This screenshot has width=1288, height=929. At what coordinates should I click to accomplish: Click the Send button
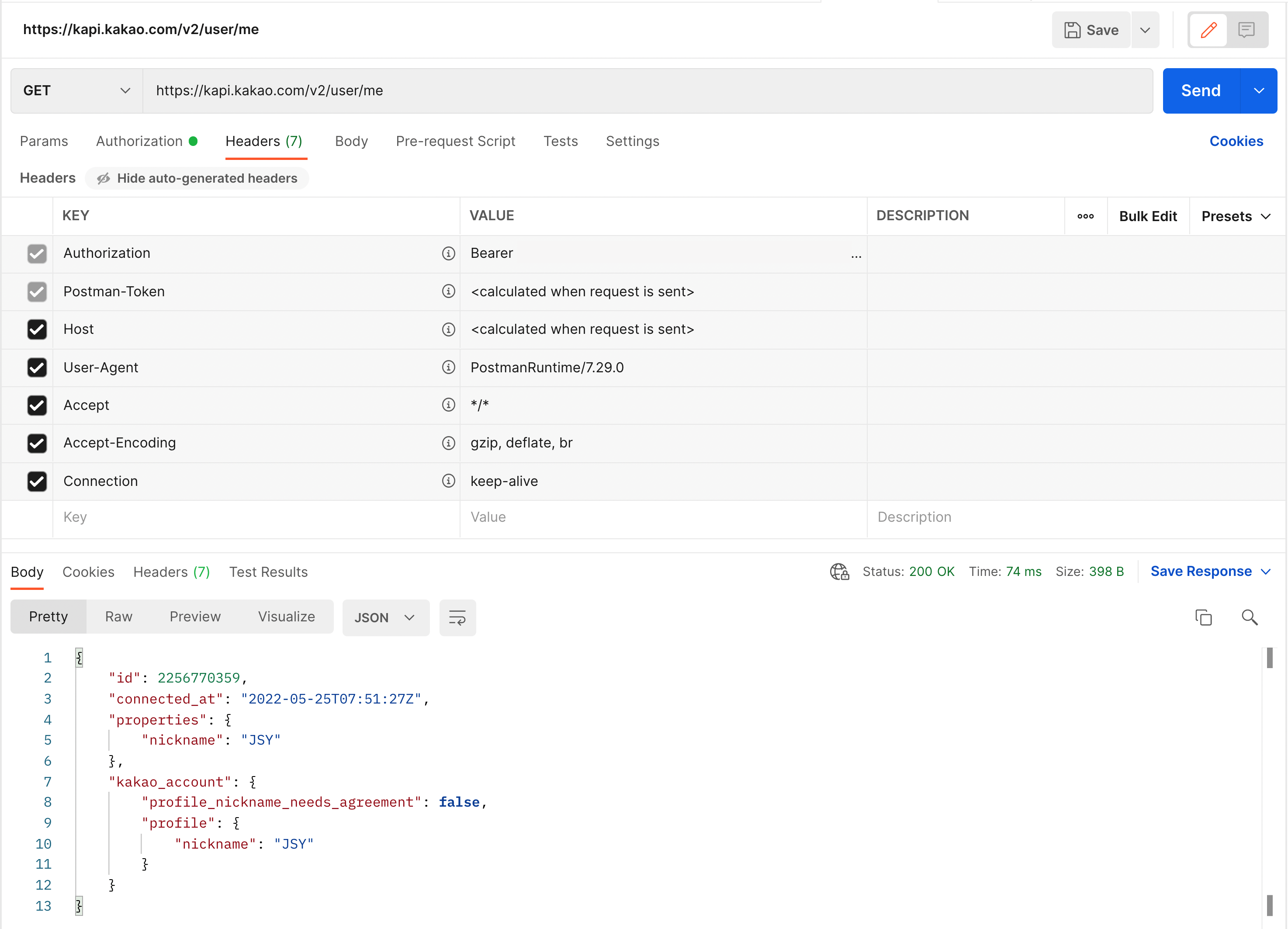click(1201, 91)
